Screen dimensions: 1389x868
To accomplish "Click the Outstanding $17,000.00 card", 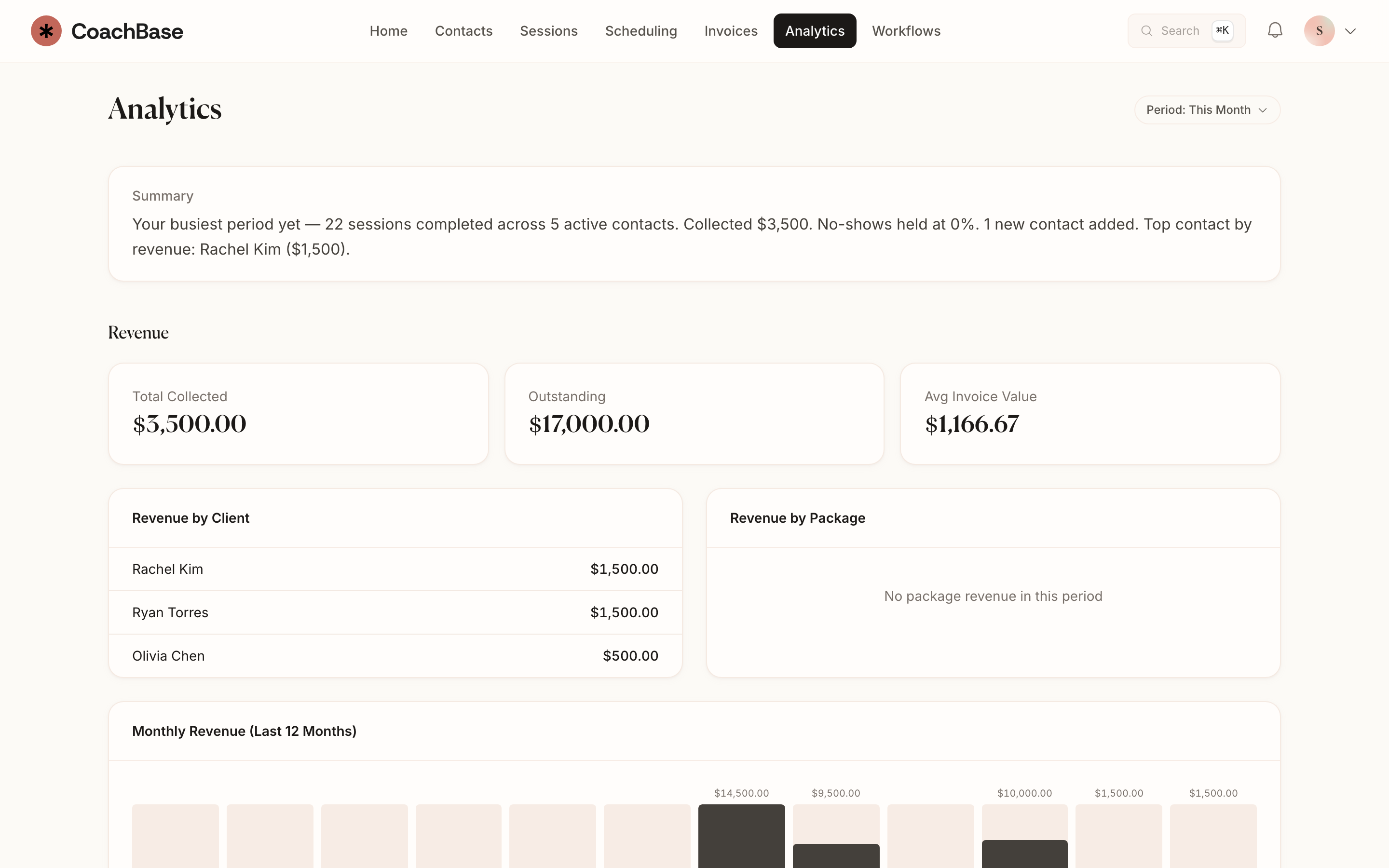I will click(x=694, y=413).
